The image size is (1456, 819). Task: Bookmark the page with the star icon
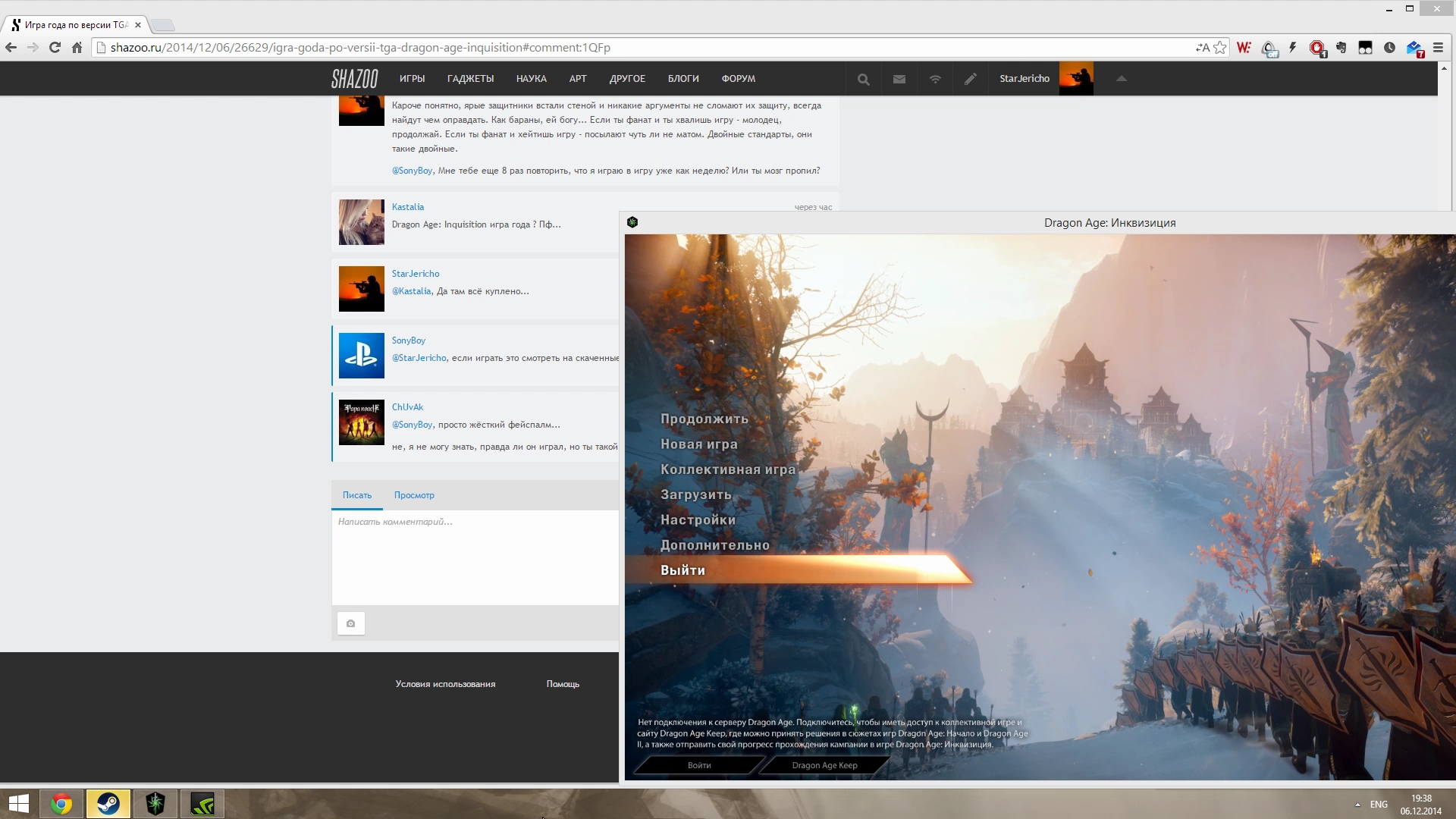click(1219, 47)
